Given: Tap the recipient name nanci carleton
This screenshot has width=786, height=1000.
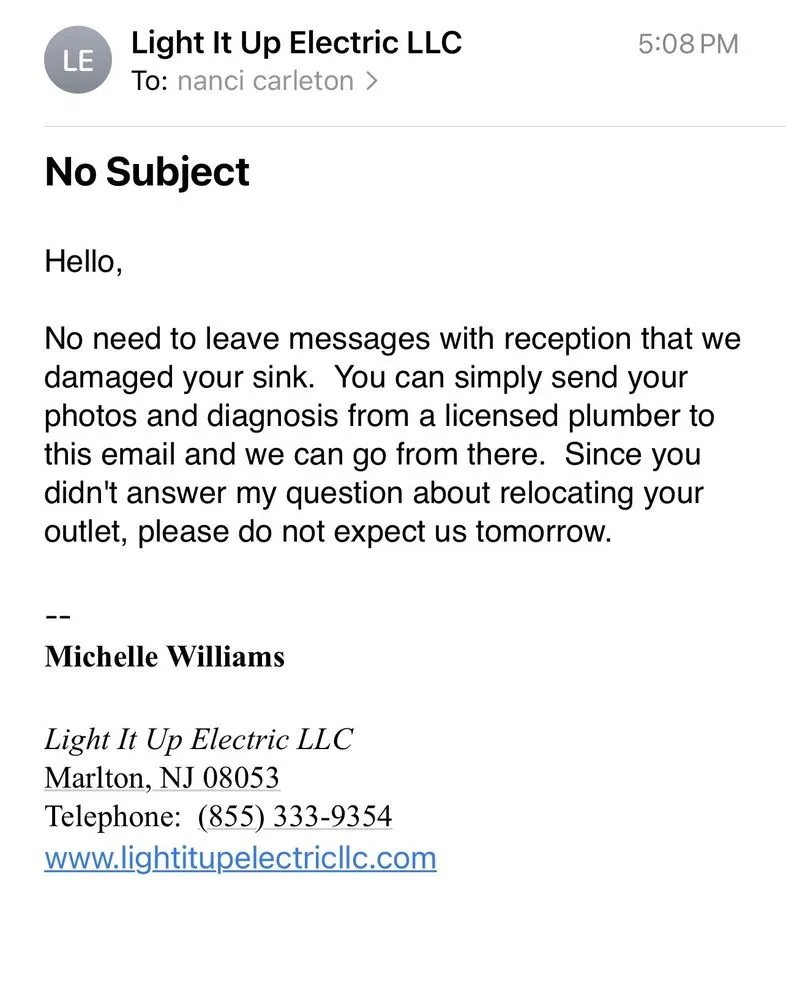Looking at the screenshot, I should (x=265, y=81).
